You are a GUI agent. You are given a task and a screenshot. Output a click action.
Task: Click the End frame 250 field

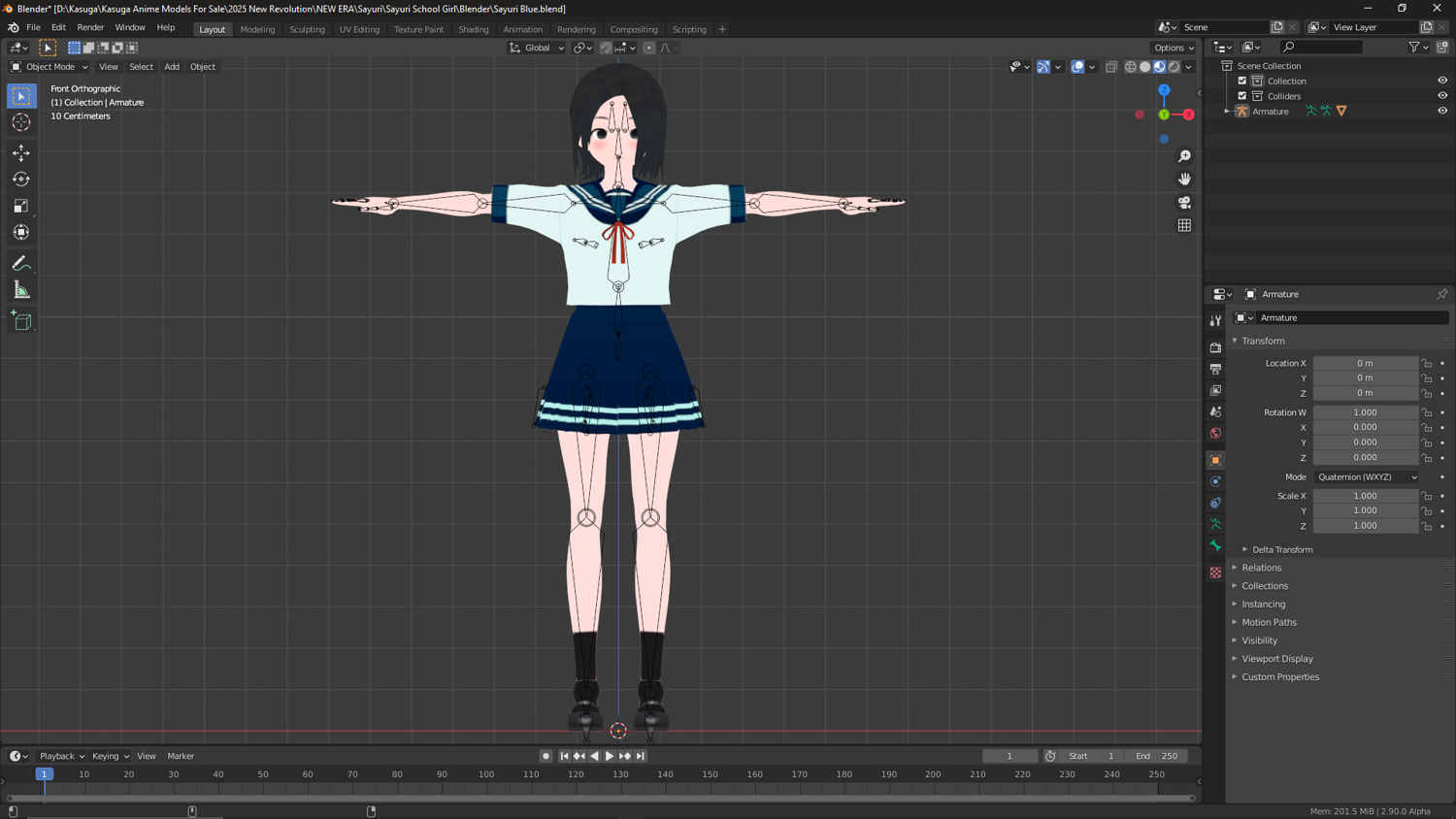point(1157,756)
